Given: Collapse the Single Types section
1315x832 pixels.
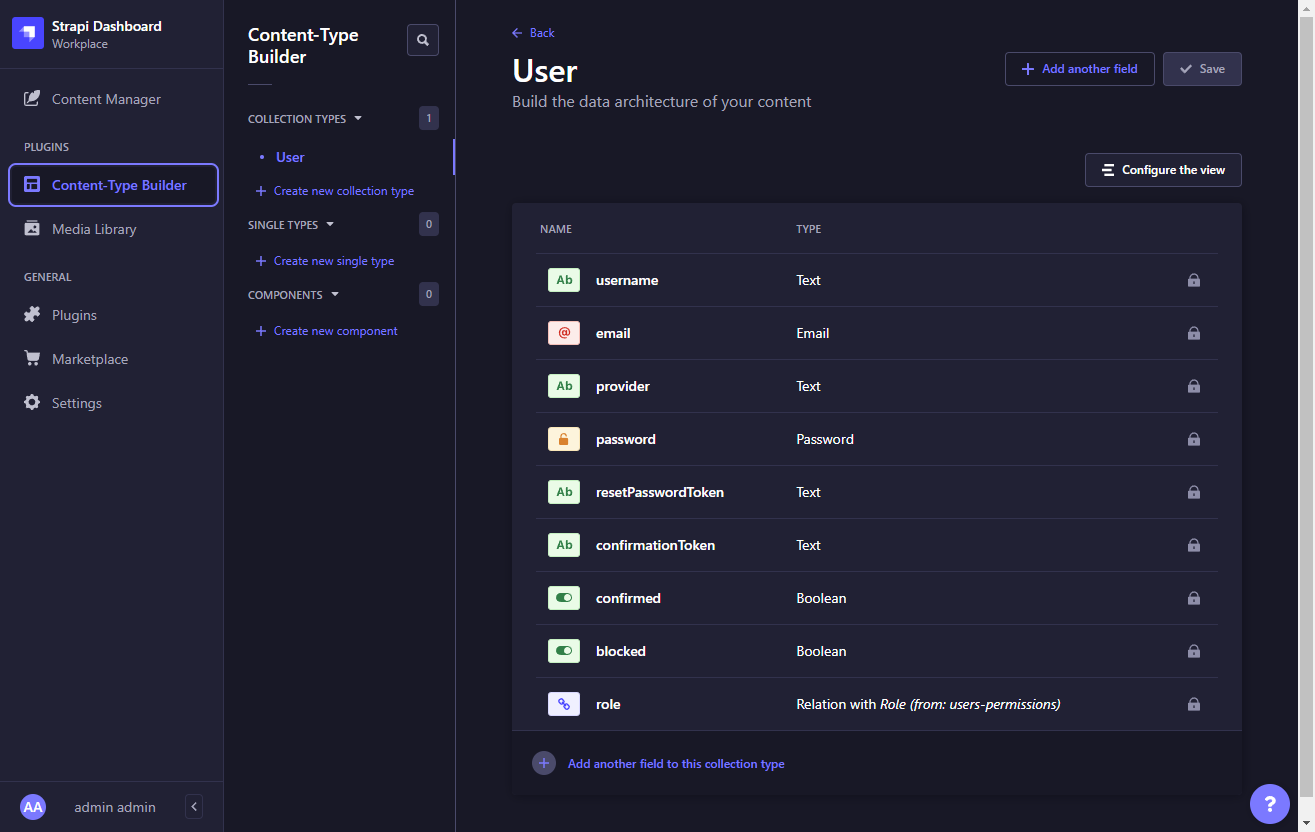Looking at the screenshot, I should [x=291, y=225].
